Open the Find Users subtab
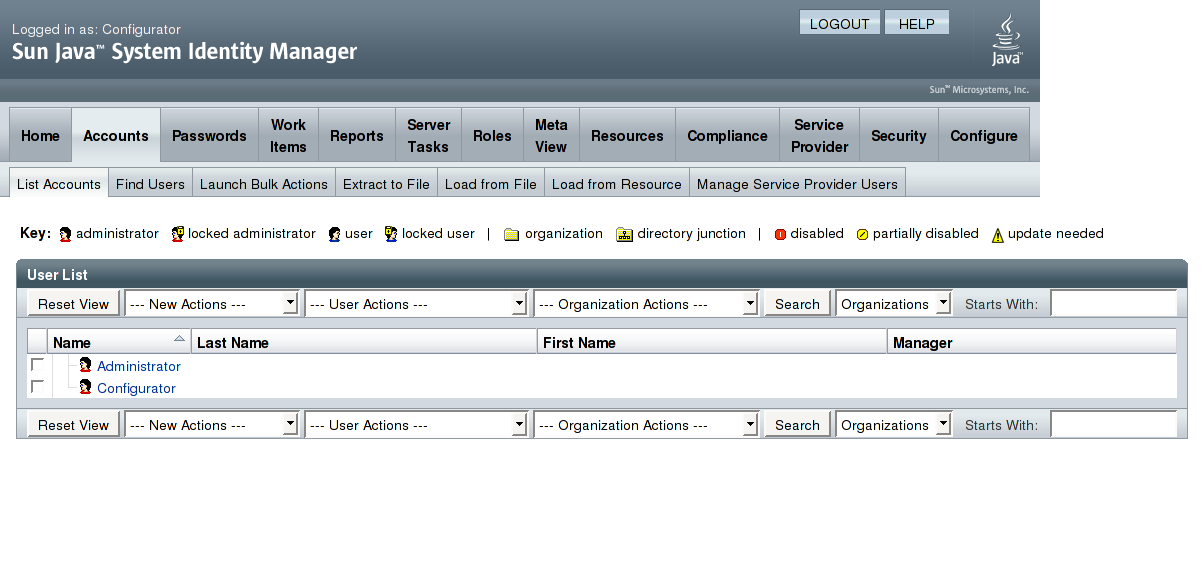This screenshot has height=583, width=1204. [150, 184]
